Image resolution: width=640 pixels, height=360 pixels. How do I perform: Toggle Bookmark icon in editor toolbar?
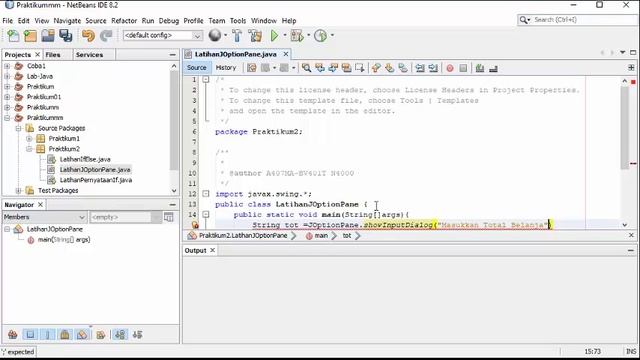pos(403,68)
